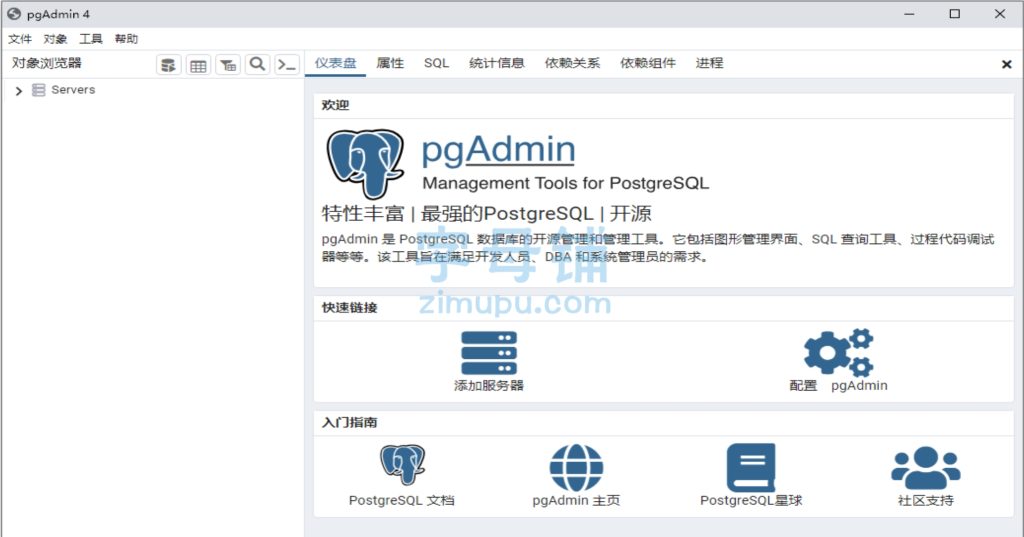Image resolution: width=1024 pixels, height=537 pixels.
Task: Open the Query Tool from browser toolbar
Action: [x=169, y=65]
